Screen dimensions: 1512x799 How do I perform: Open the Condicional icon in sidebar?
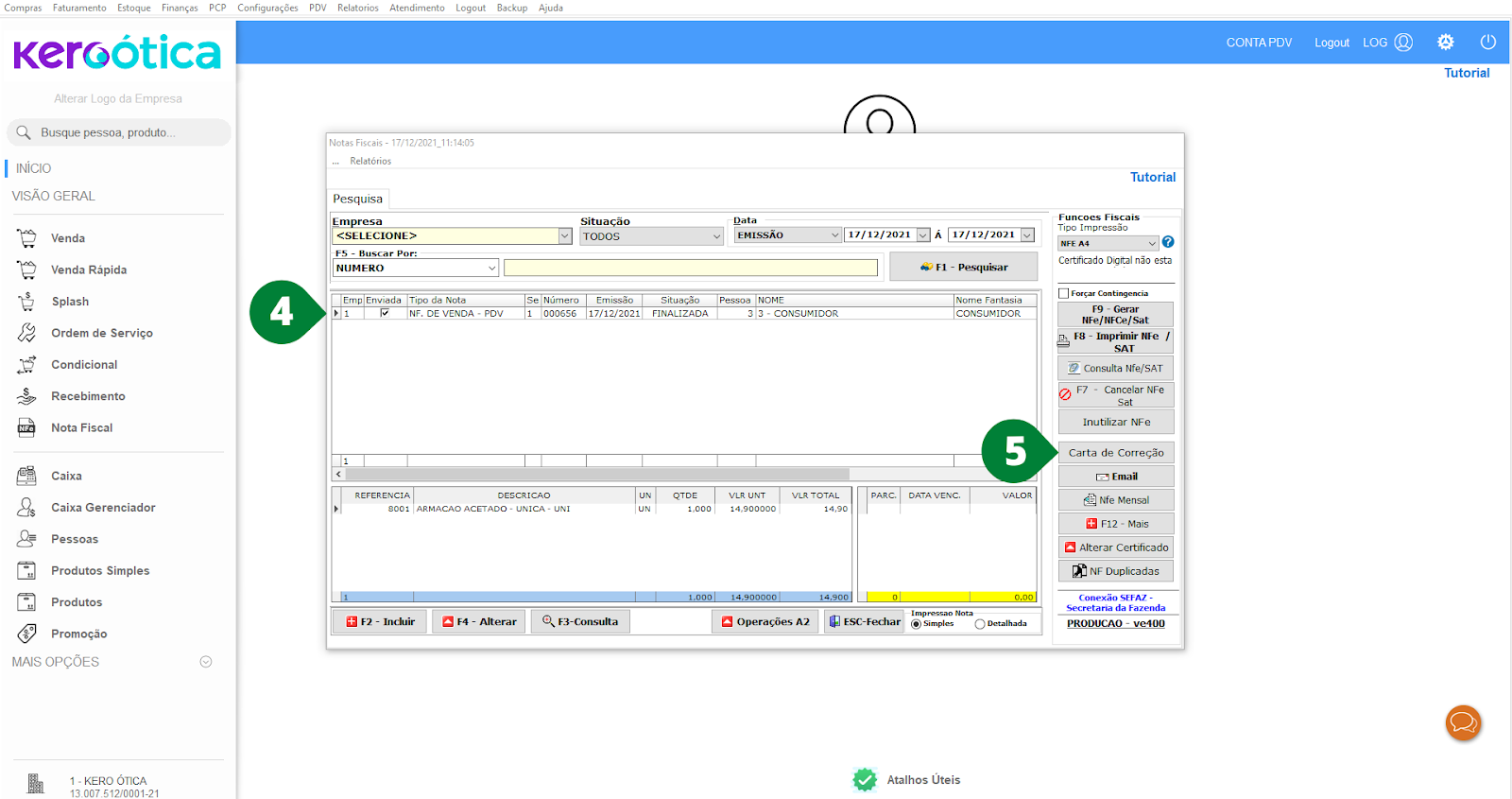point(26,364)
